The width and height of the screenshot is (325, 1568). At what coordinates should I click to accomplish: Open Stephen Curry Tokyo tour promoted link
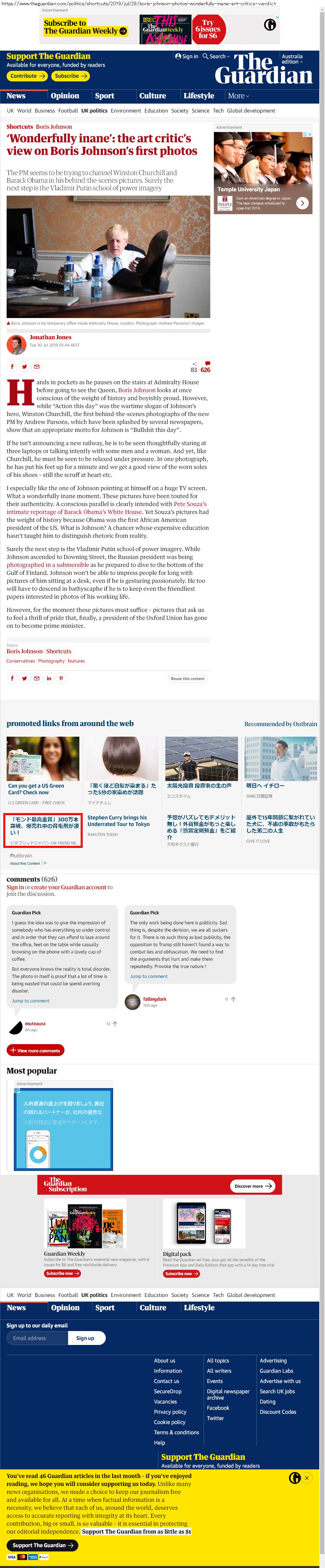point(118,820)
